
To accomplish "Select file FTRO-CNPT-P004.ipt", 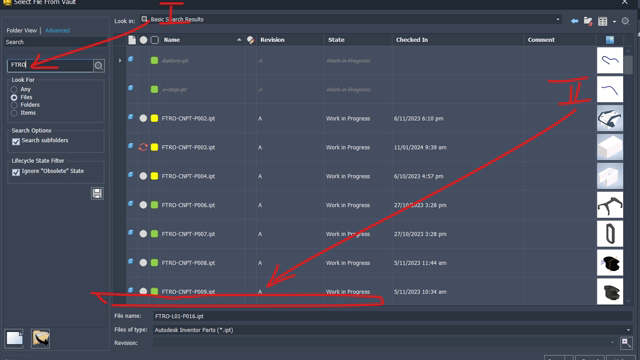I will (188, 176).
